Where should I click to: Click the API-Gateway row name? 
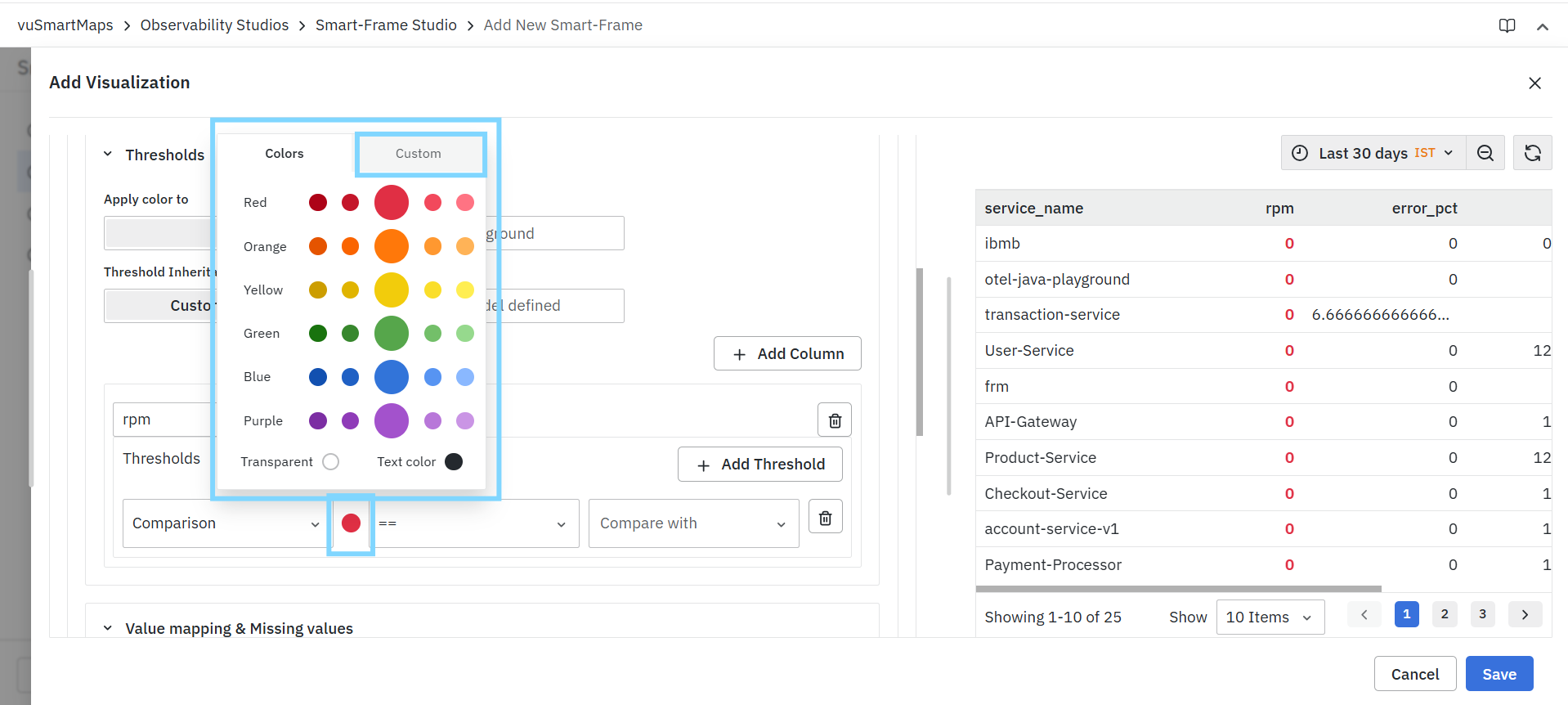coord(1030,422)
